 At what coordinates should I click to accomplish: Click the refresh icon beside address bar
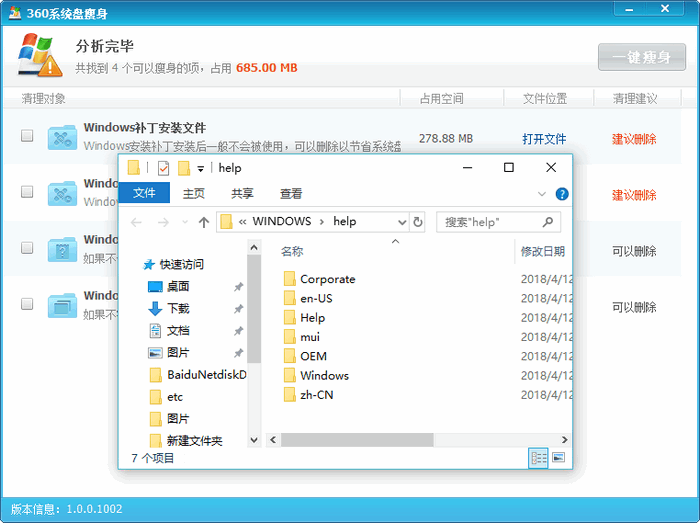pyautogui.click(x=417, y=222)
